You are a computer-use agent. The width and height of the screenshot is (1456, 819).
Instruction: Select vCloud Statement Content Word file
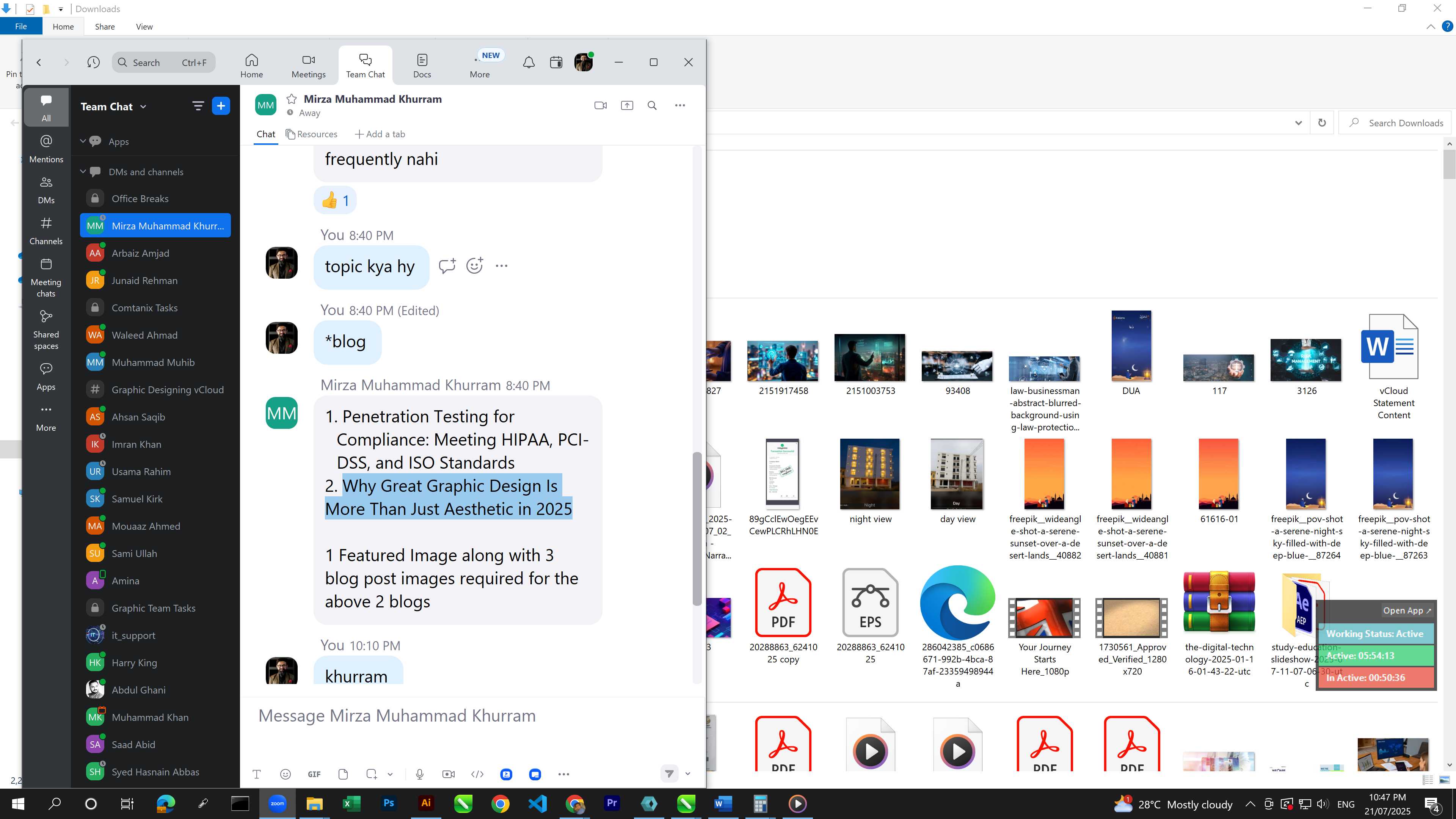(1393, 366)
